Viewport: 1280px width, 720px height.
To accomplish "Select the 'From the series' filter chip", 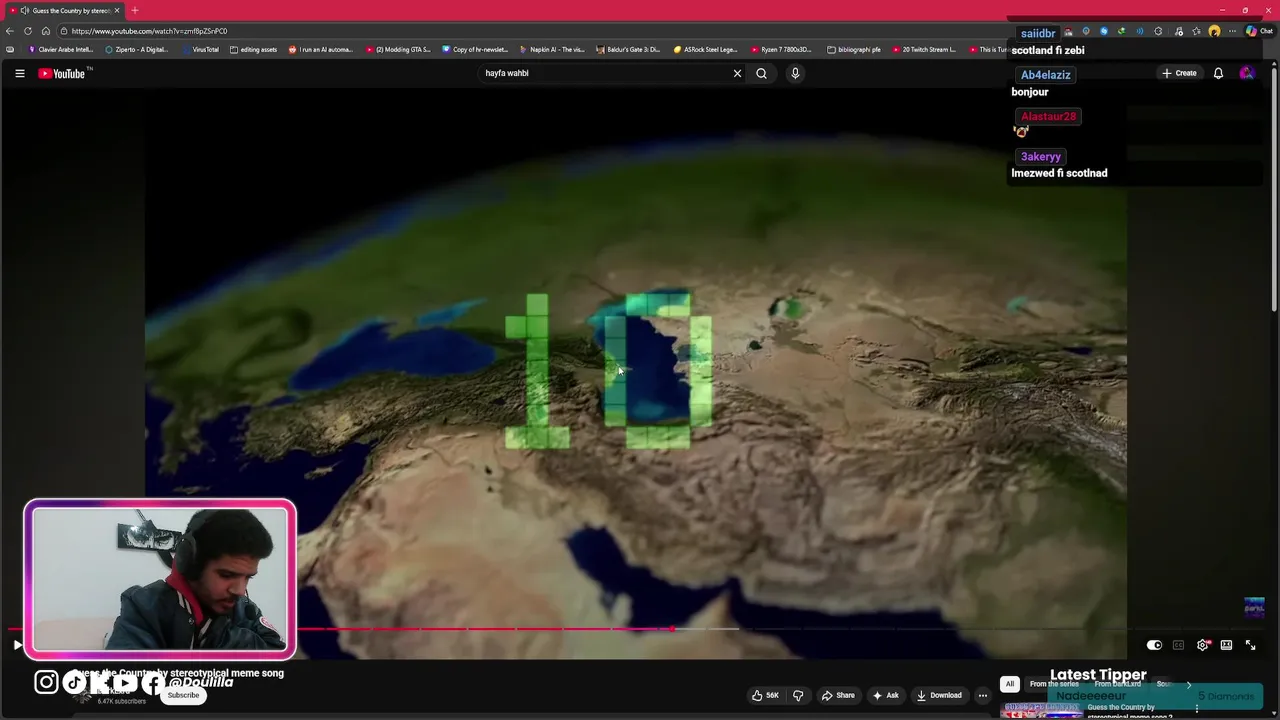I will pyautogui.click(x=1054, y=684).
